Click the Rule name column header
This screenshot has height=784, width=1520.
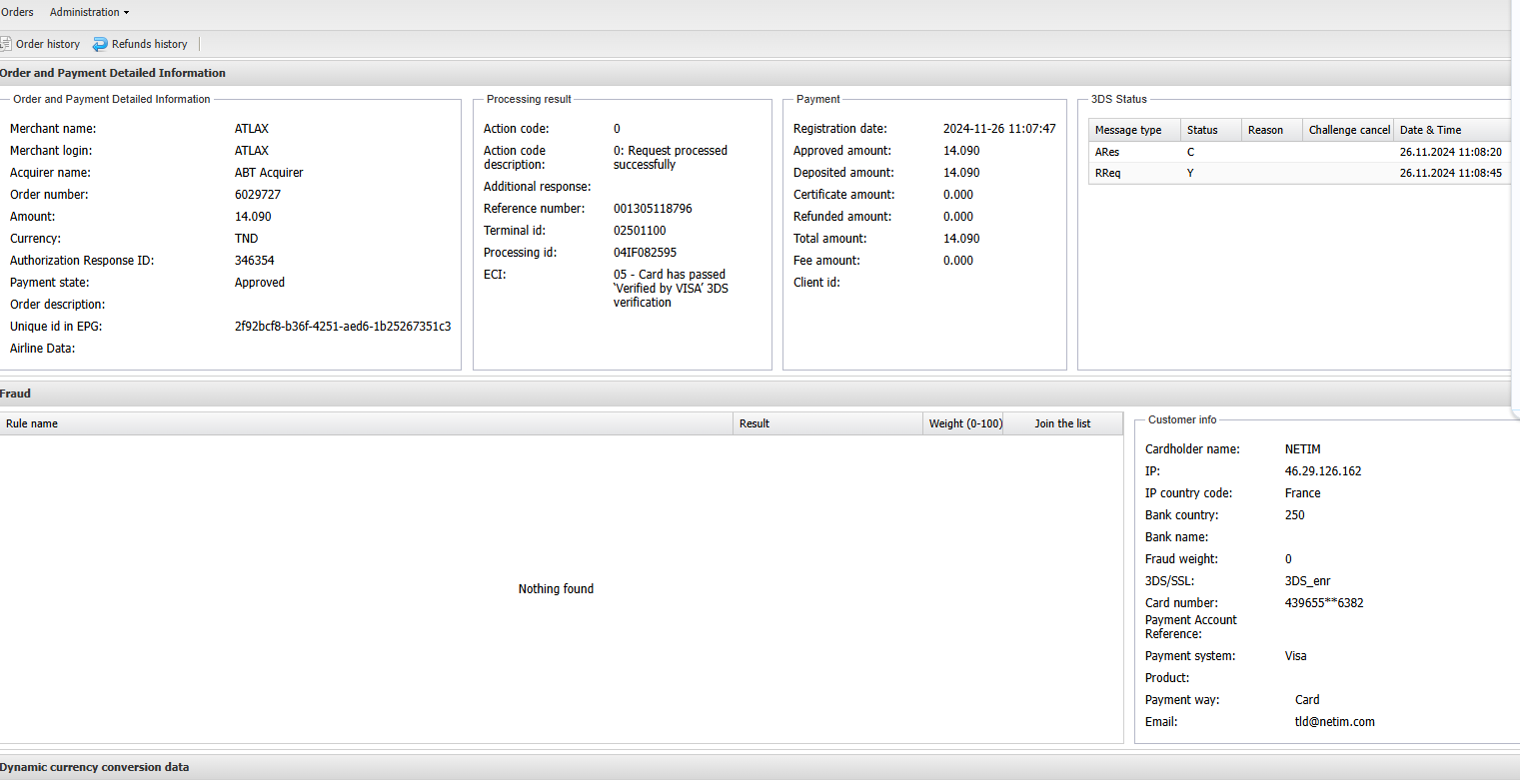point(32,423)
